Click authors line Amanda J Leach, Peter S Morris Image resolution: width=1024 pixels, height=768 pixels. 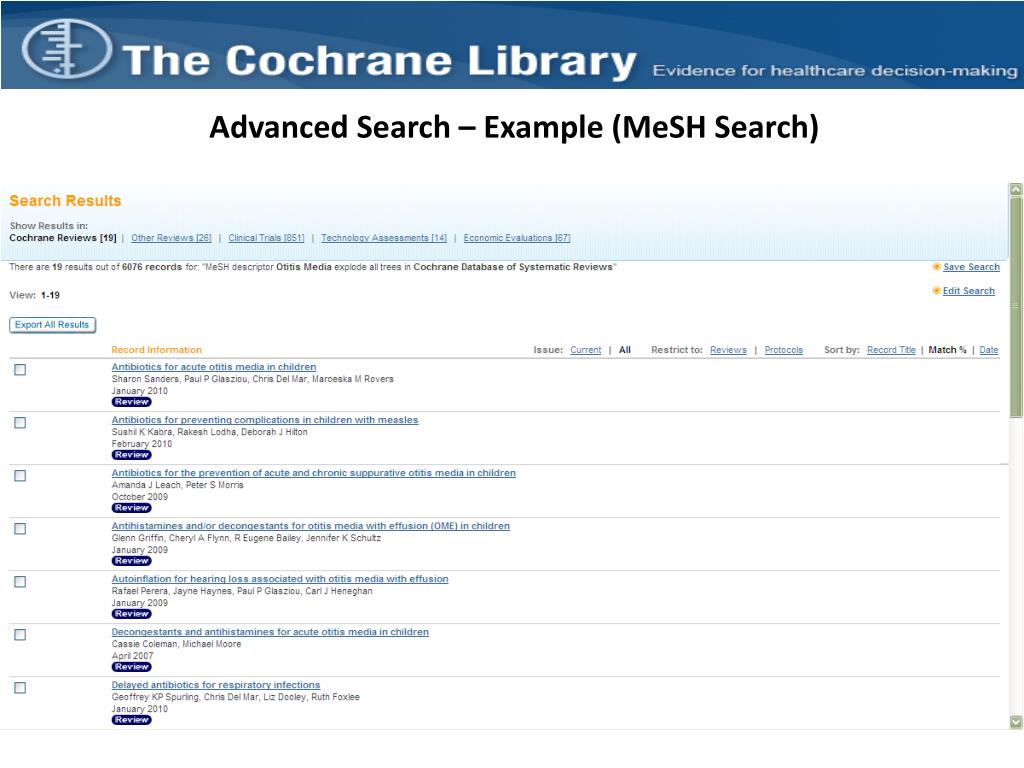[x=178, y=485]
